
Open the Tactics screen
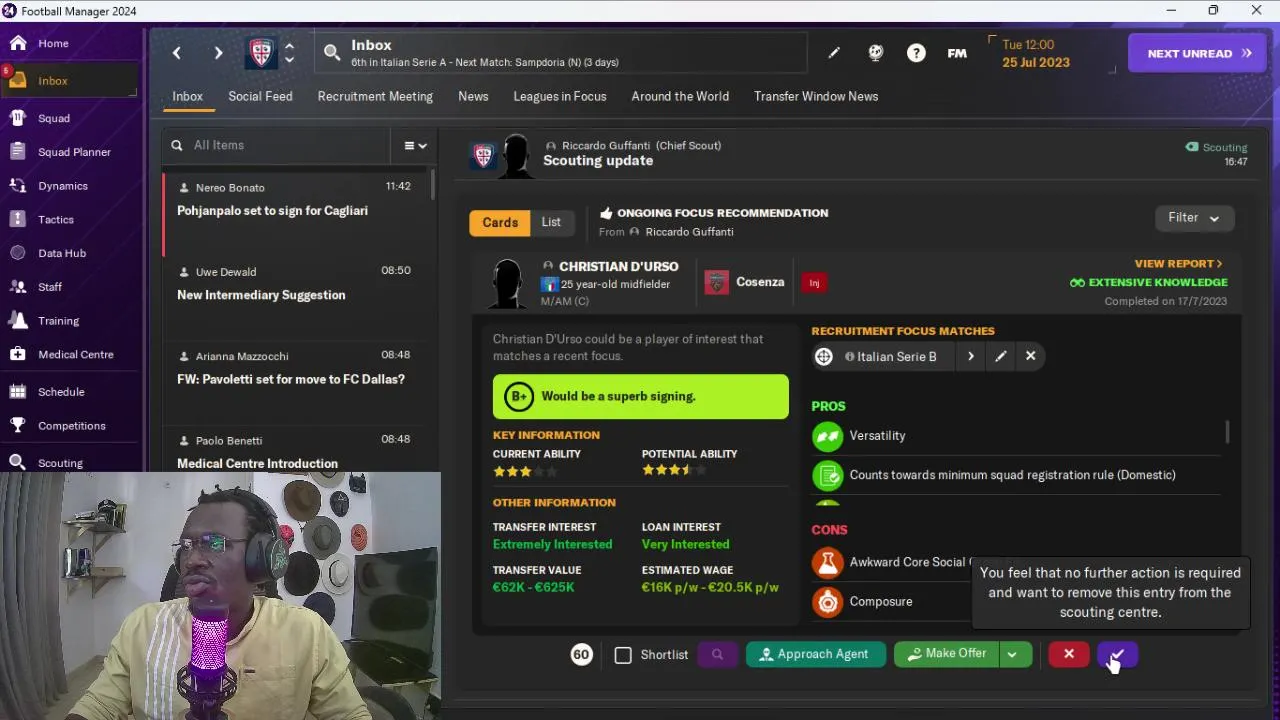point(56,220)
